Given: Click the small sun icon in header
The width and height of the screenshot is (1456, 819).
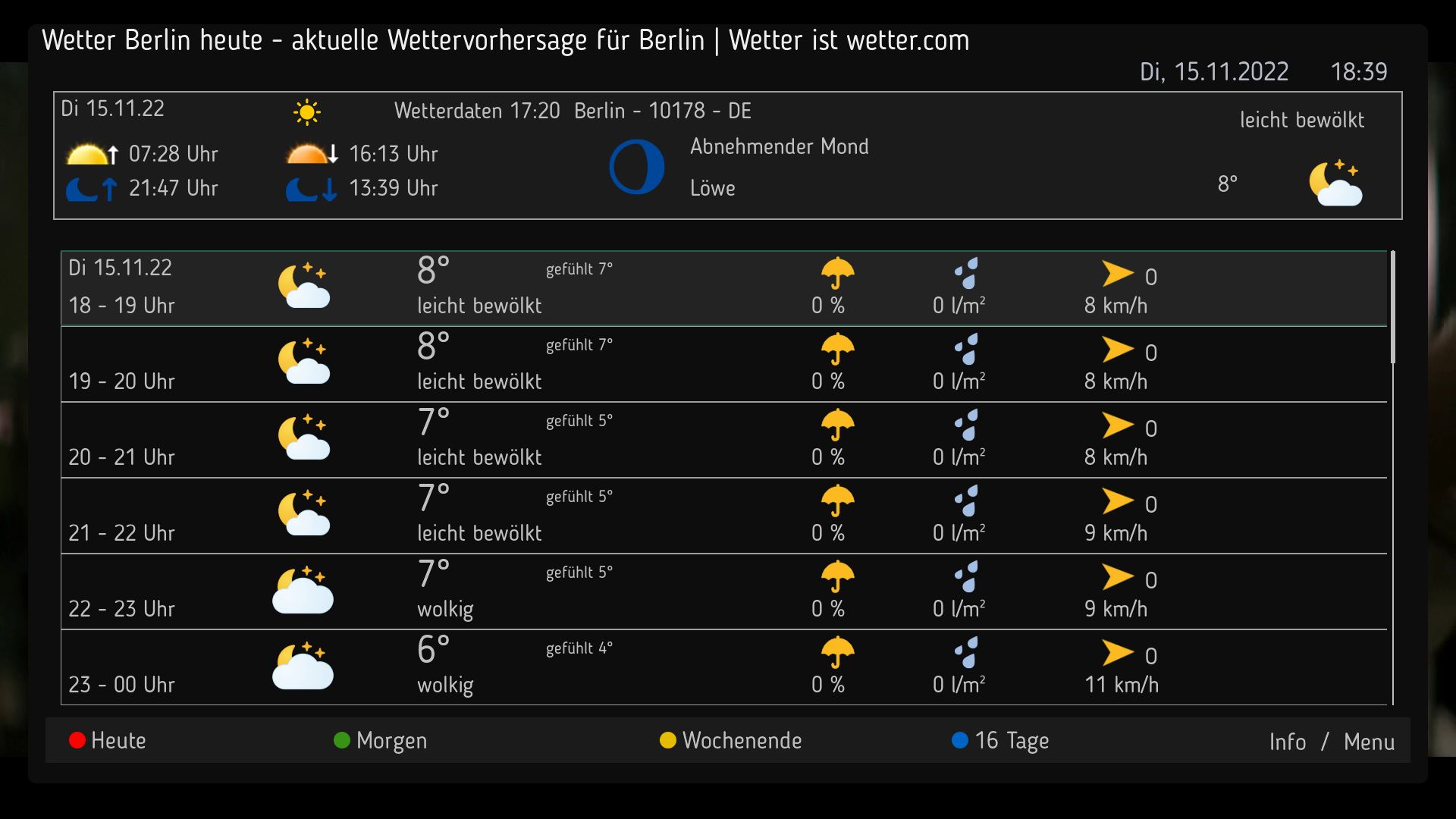Looking at the screenshot, I should [306, 112].
